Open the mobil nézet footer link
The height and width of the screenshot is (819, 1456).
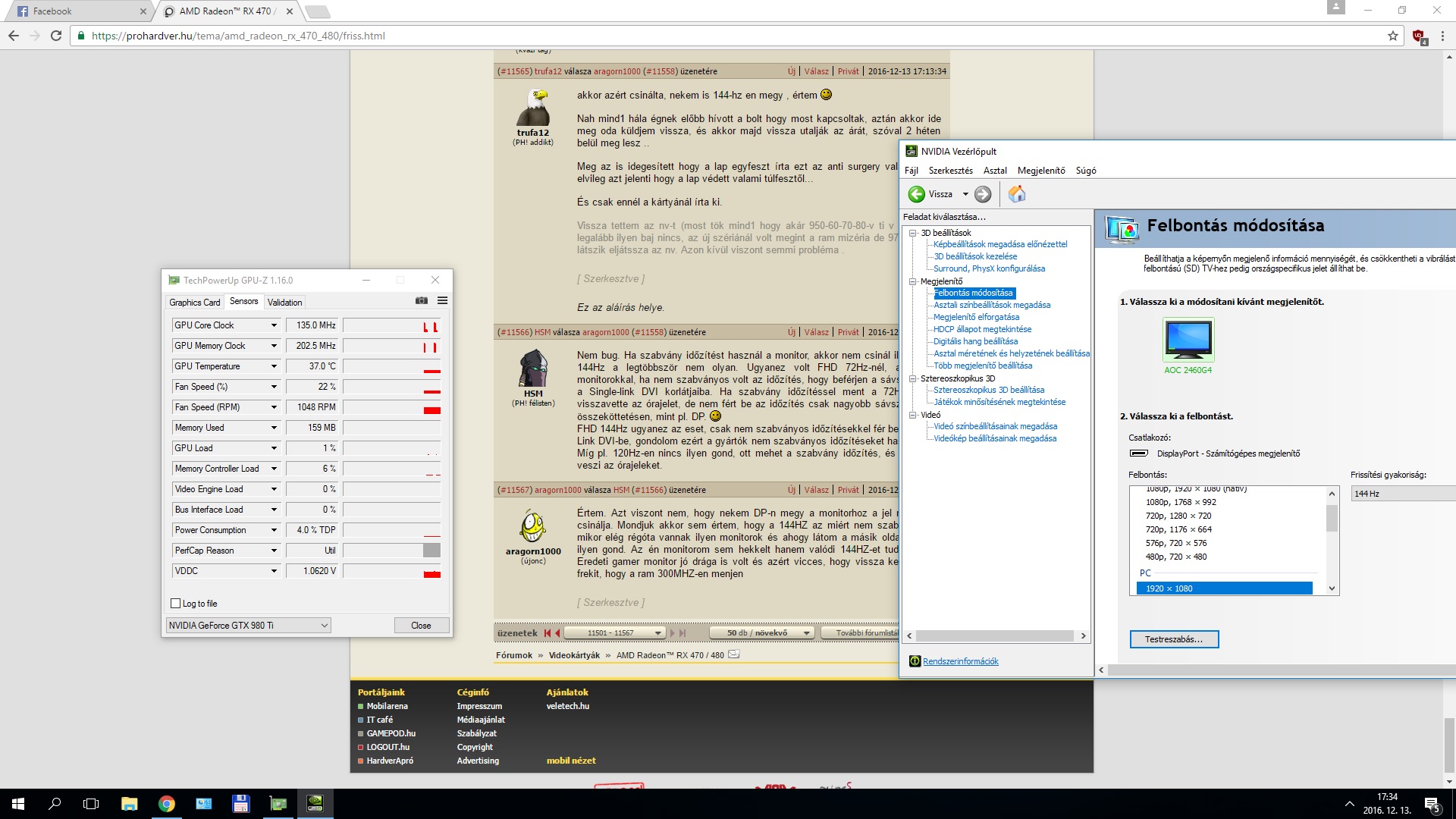coord(571,761)
